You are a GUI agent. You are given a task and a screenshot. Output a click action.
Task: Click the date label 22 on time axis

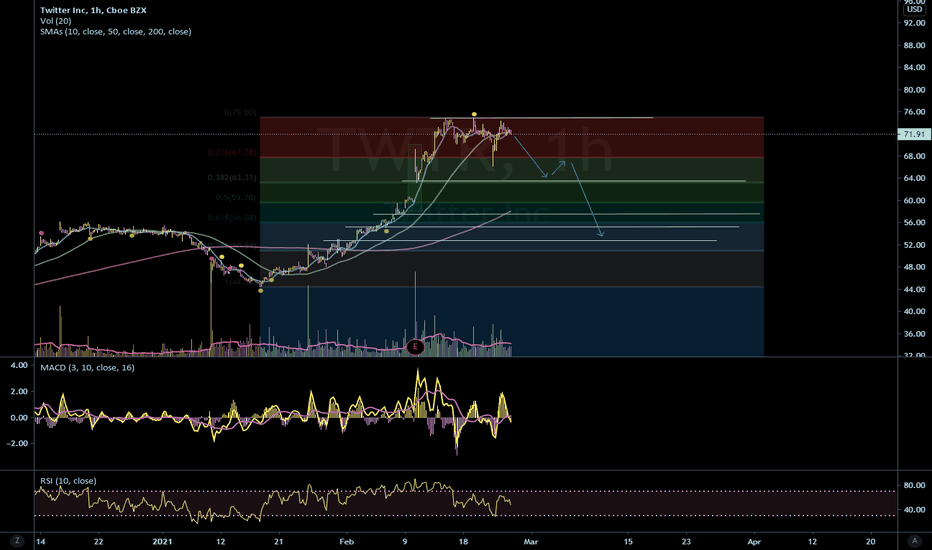(x=99, y=541)
